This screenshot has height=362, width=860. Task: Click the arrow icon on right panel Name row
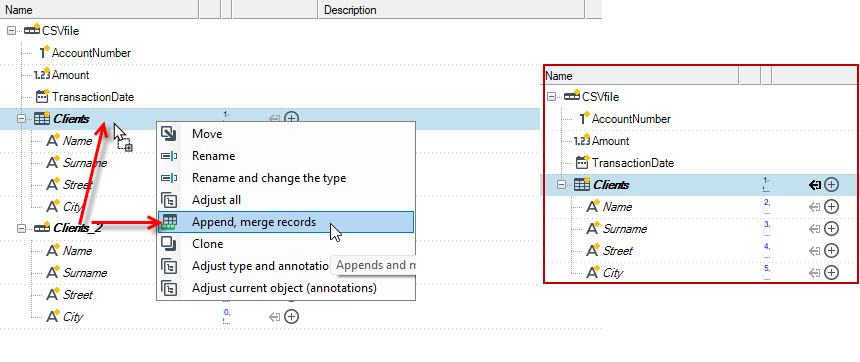[815, 207]
